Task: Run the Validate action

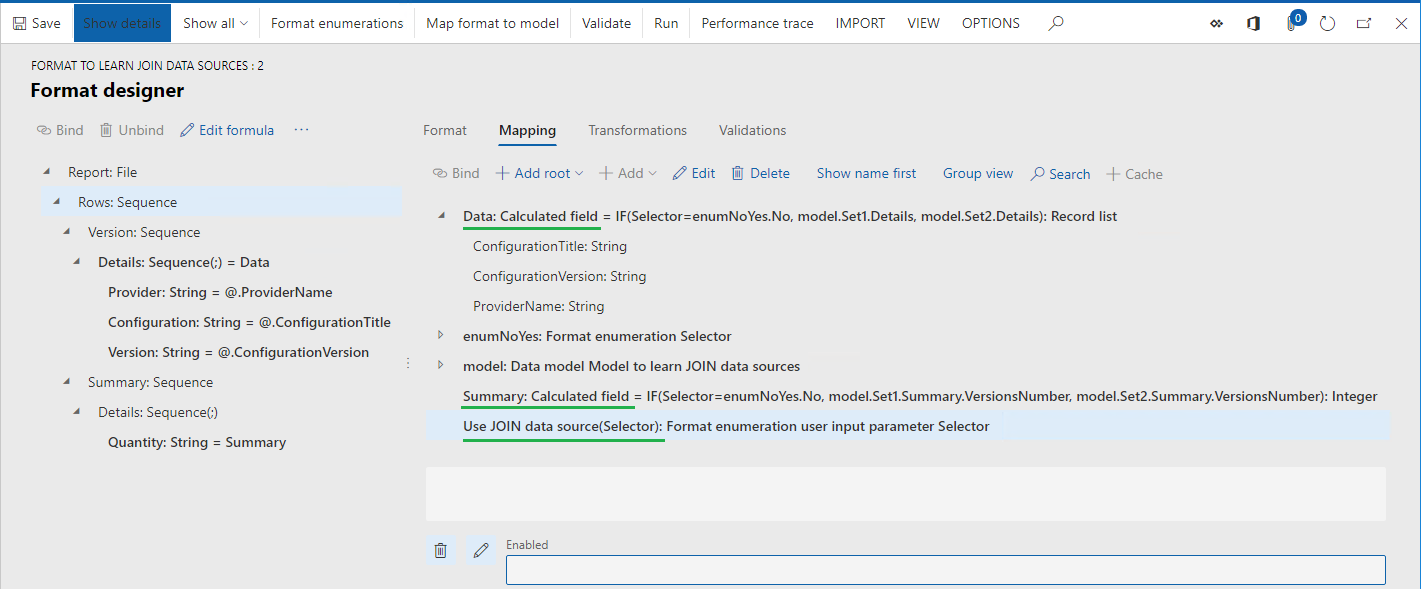Action: [x=606, y=22]
